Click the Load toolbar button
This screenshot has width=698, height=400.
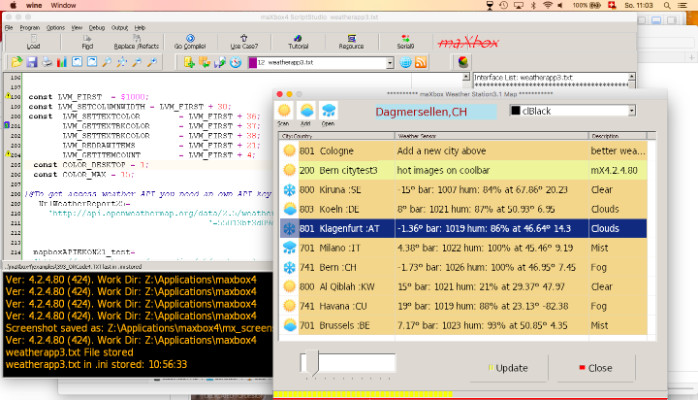tap(33, 42)
